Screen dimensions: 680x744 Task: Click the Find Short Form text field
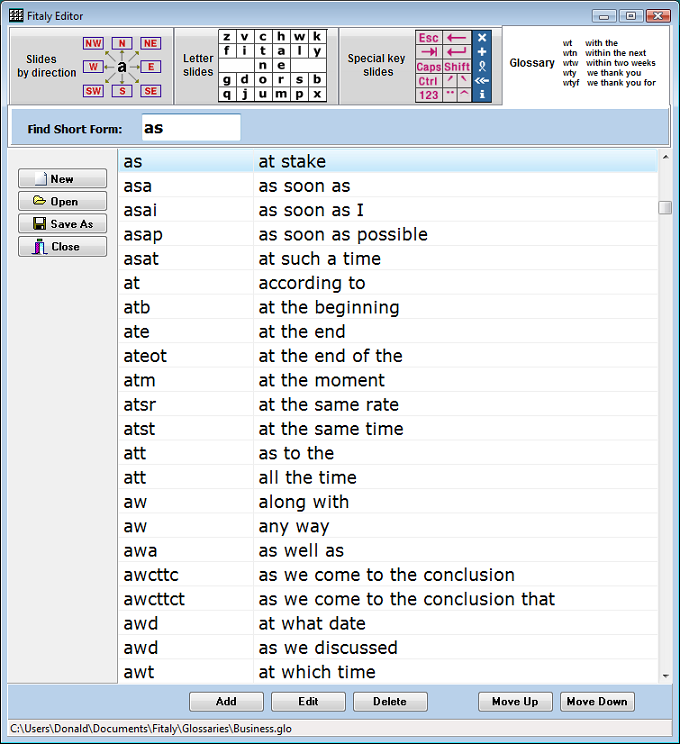click(191, 128)
